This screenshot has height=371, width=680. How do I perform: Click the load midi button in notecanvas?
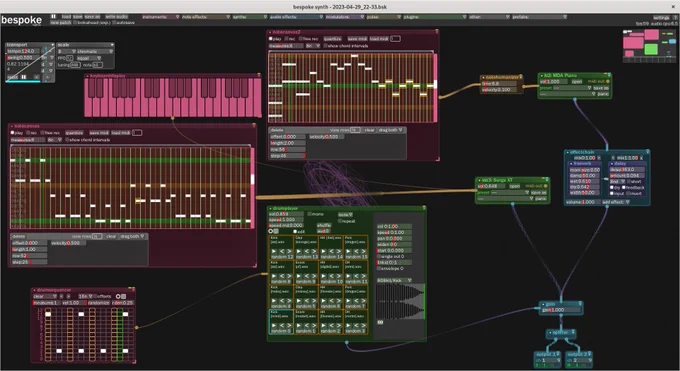point(121,133)
